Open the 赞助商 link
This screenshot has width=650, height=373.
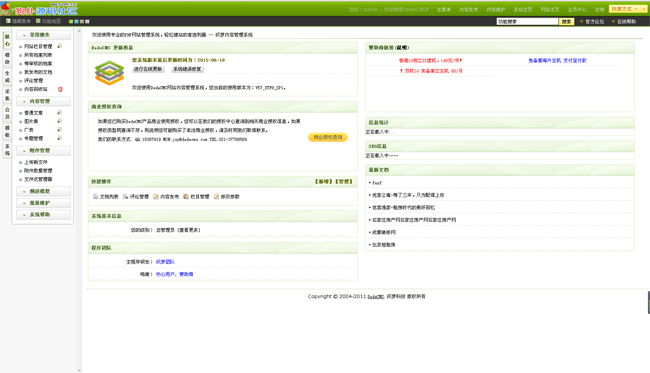pos(186,274)
